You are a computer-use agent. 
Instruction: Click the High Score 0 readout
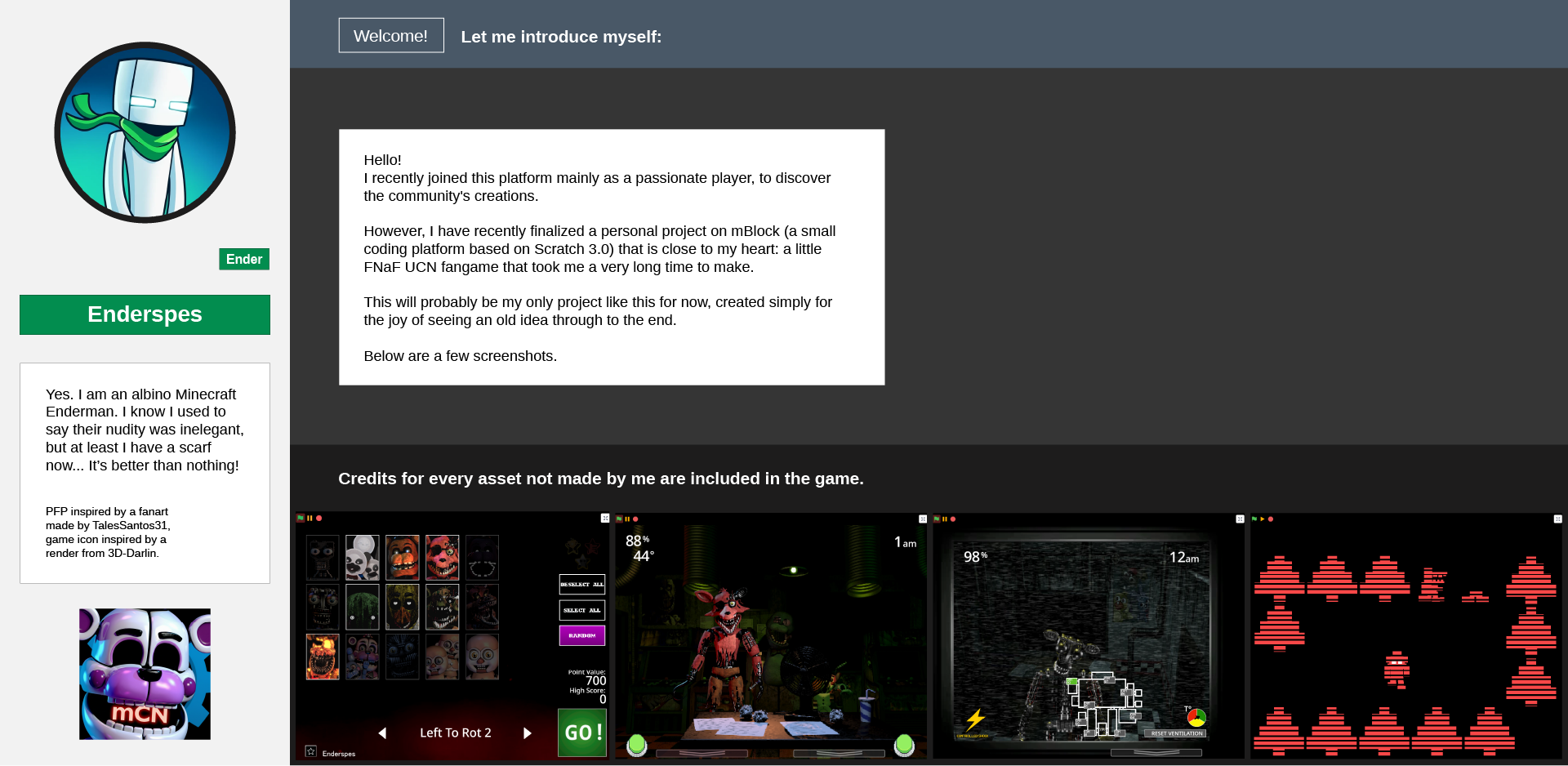pos(588,696)
